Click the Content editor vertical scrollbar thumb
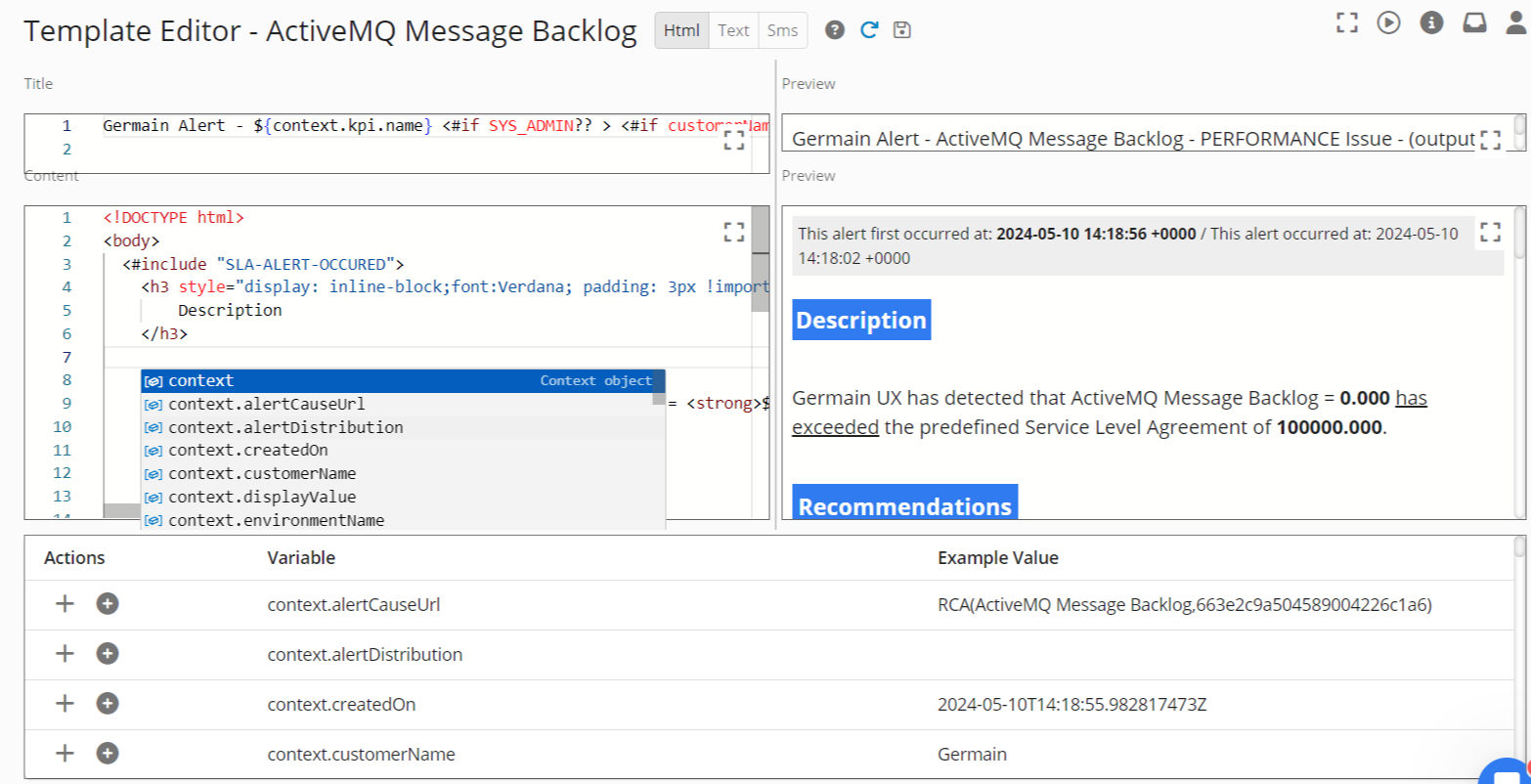Image resolution: width=1531 pixels, height=784 pixels. point(760,259)
